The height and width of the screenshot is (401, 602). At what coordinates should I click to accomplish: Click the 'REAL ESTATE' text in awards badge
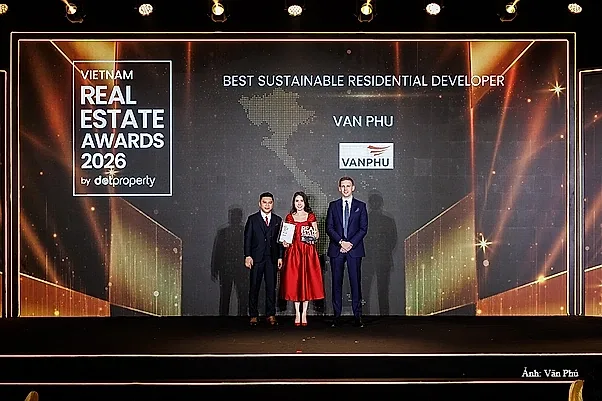122,107
